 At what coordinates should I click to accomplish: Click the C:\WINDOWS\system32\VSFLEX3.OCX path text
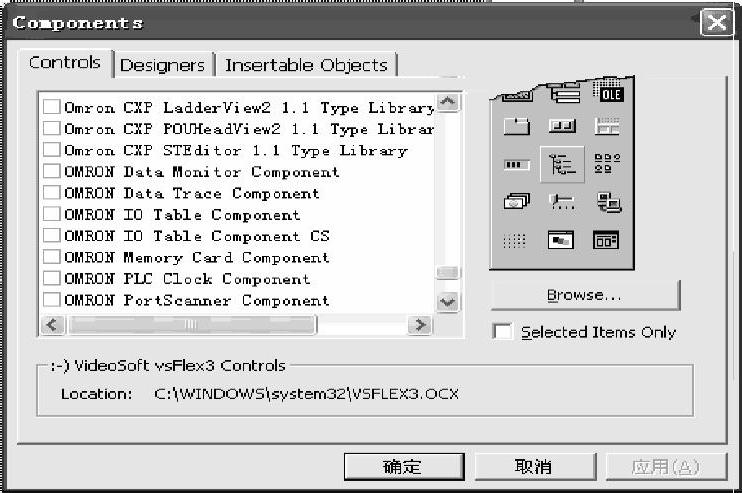click(x=306, y=394)
